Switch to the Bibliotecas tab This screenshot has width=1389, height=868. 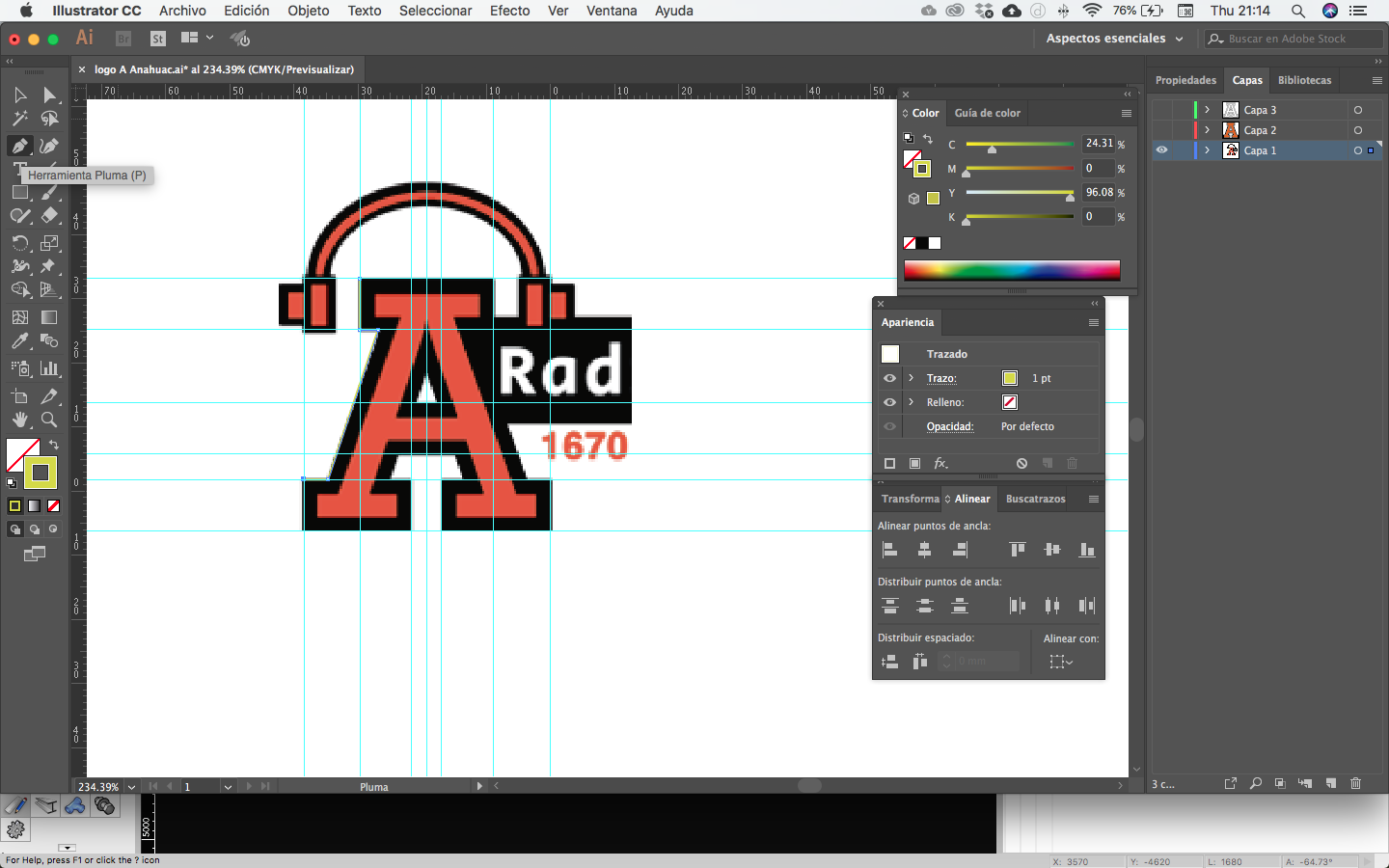point(1304,80)
